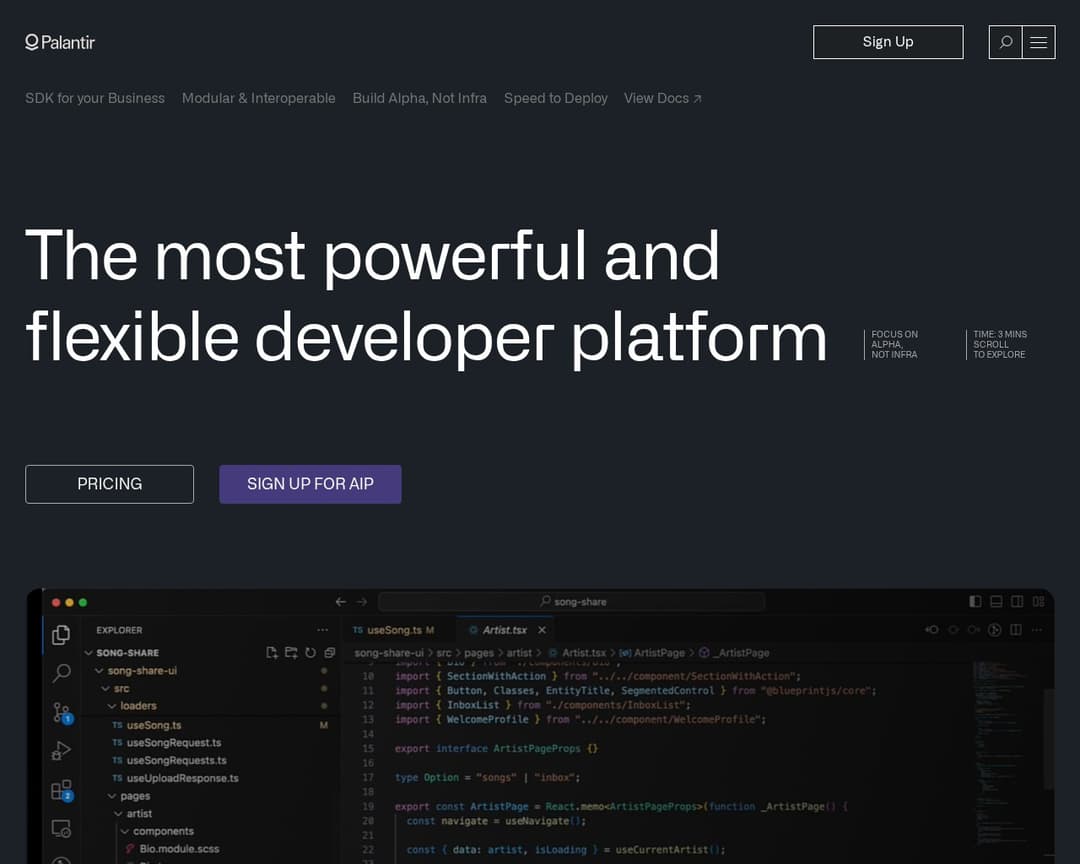Image resolution: width=1080 pixels, height=864 pixels.
Task: Refresh the SONG-SHARE explorer tree
Action: point(308,651)
